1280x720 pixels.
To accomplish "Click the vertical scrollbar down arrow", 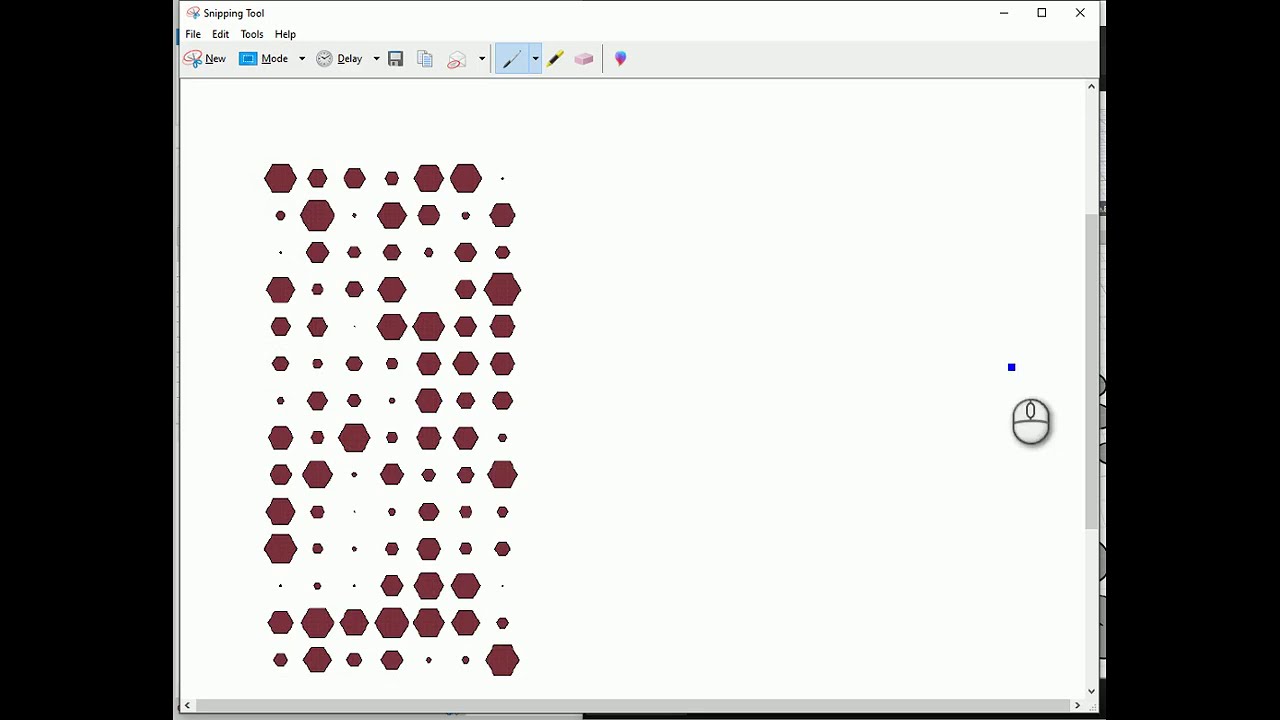I will coord(1091,690).
